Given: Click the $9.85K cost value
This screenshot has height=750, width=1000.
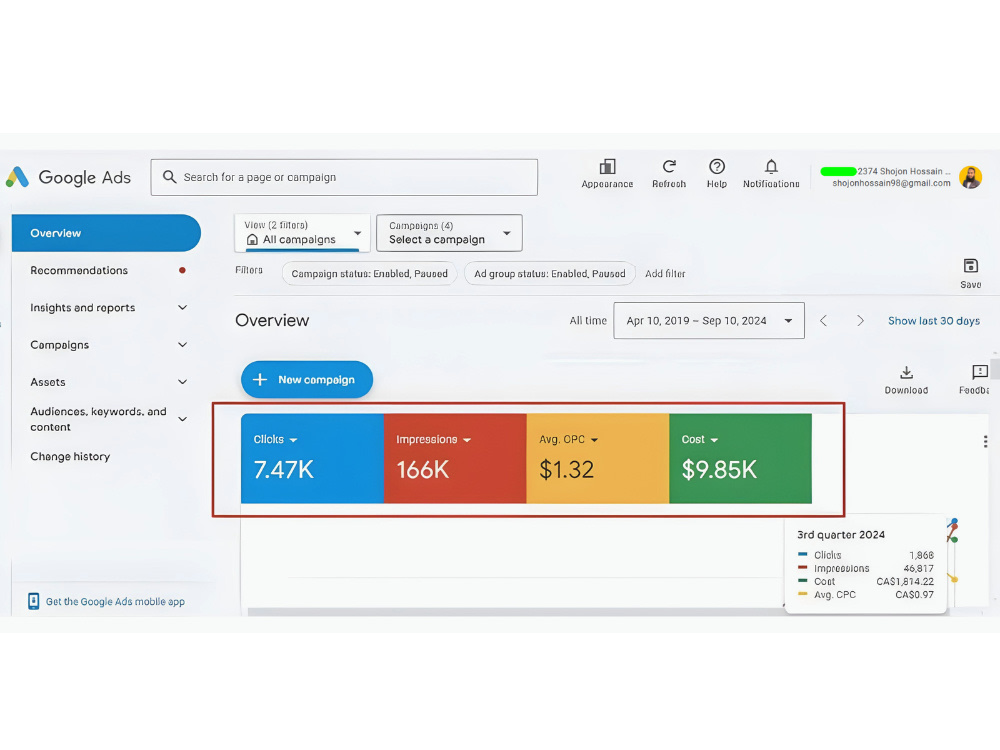Looking at the screenshot, I should coord(719,470).
